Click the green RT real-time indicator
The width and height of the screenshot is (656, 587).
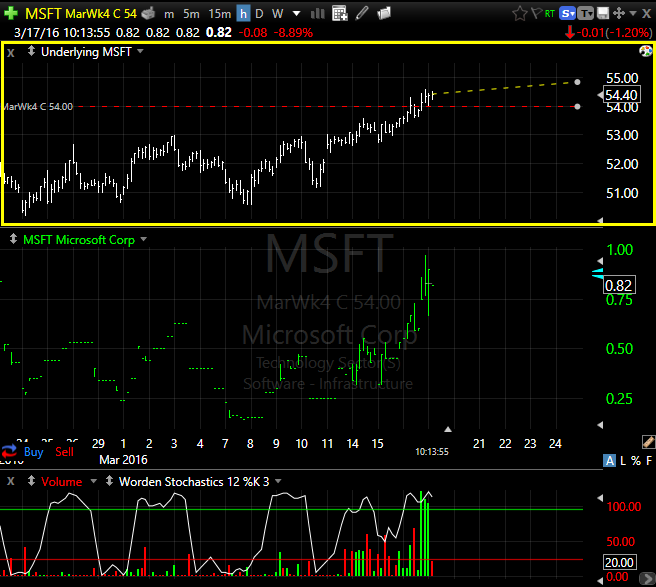[550, 14]
